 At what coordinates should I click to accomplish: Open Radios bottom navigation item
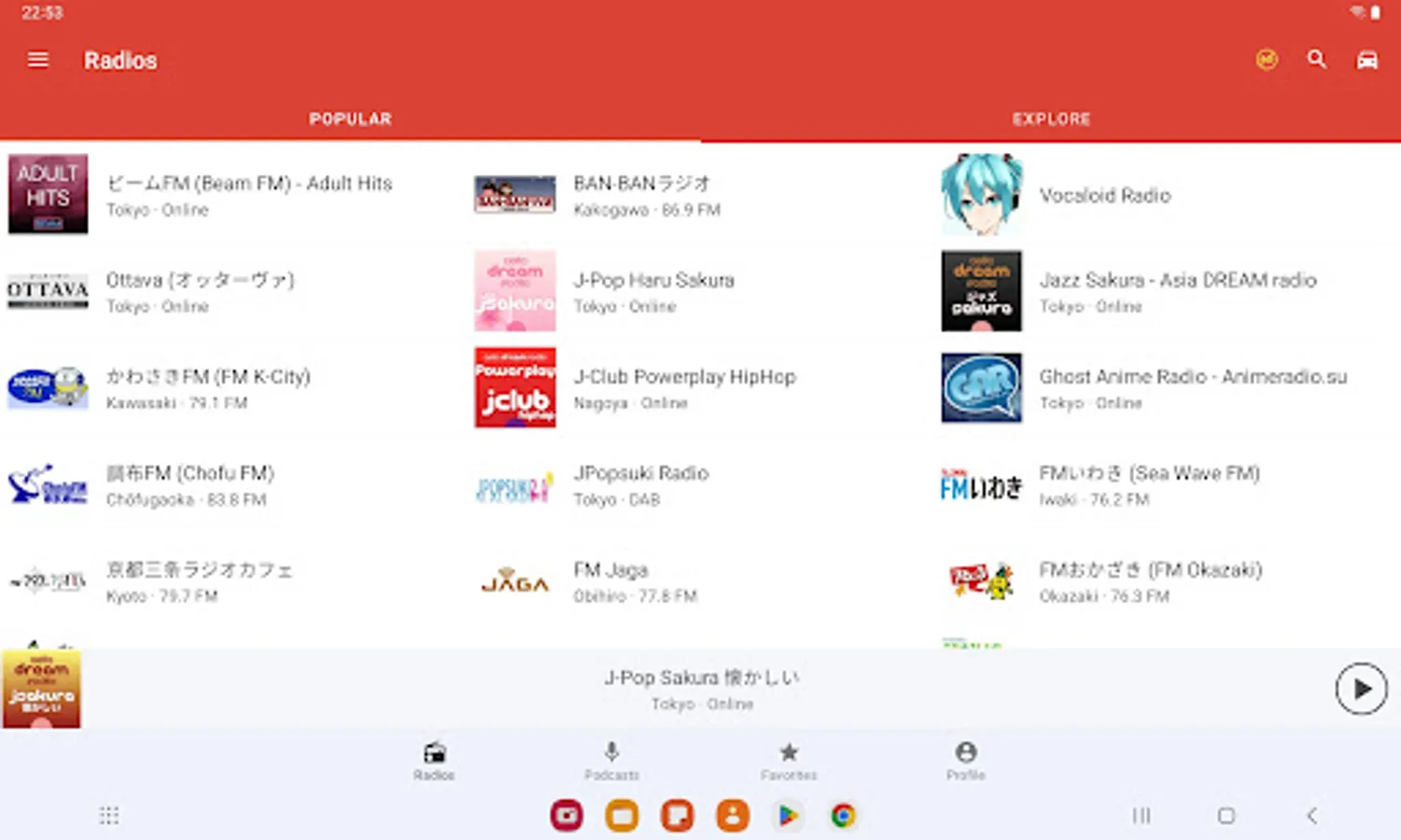click(x=434, y=761)
